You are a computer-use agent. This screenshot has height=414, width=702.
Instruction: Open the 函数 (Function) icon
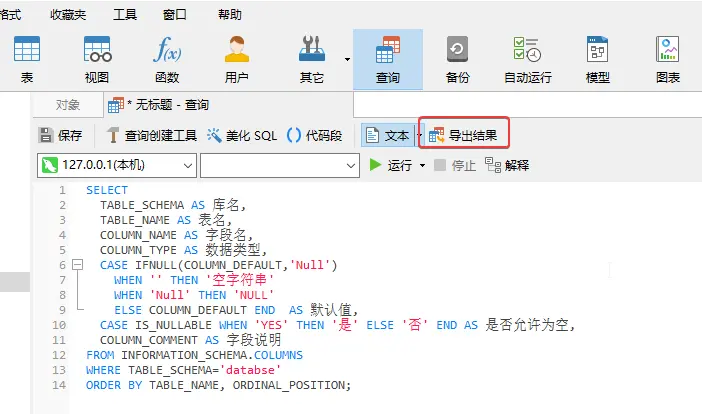tap(166, 58)
